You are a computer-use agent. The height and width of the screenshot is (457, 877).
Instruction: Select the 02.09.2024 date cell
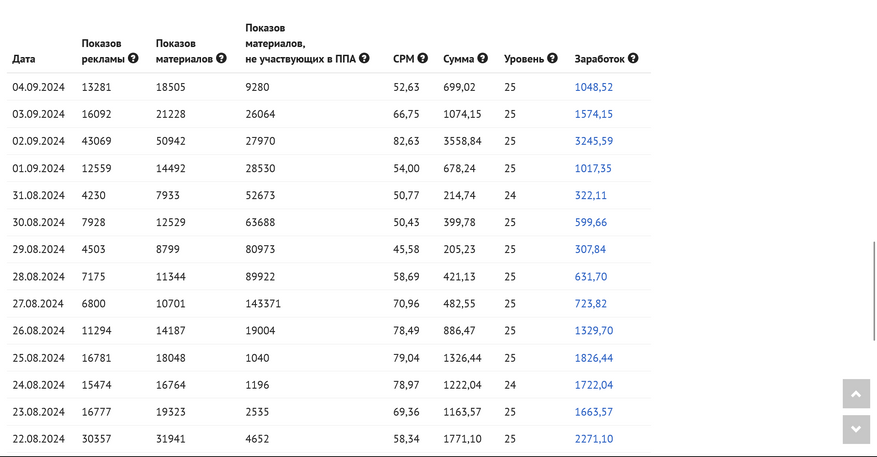tap(38, 141)
